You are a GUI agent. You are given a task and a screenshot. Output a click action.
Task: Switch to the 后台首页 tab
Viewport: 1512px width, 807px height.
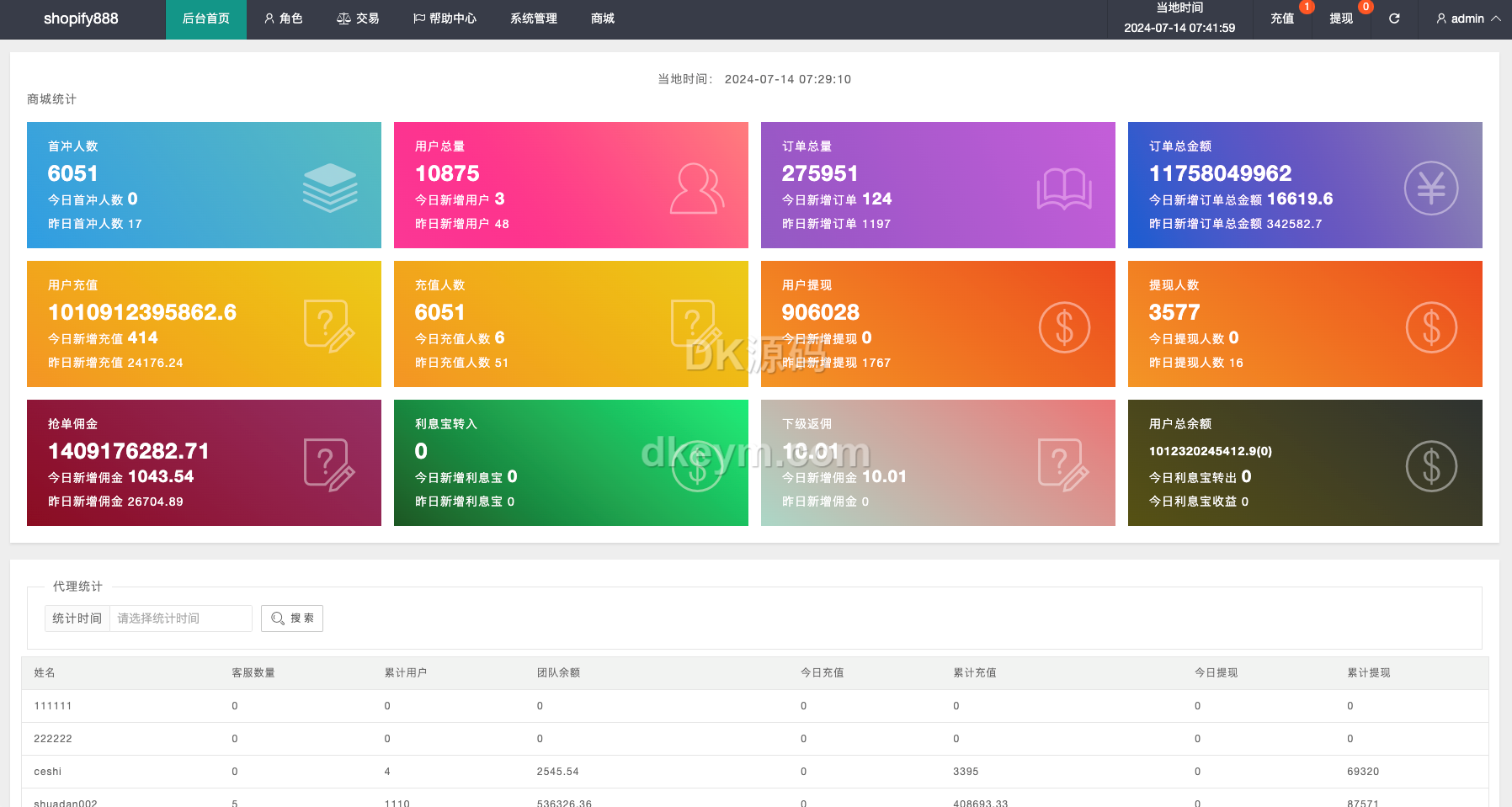(206, 19)
